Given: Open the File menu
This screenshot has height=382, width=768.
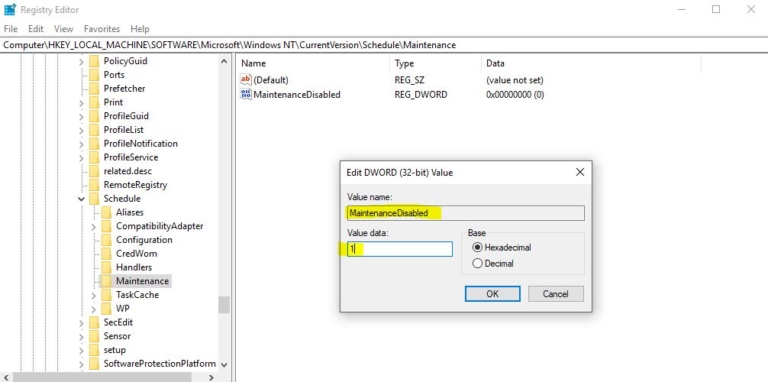Looking at the screenshot, I should point(10,29).
